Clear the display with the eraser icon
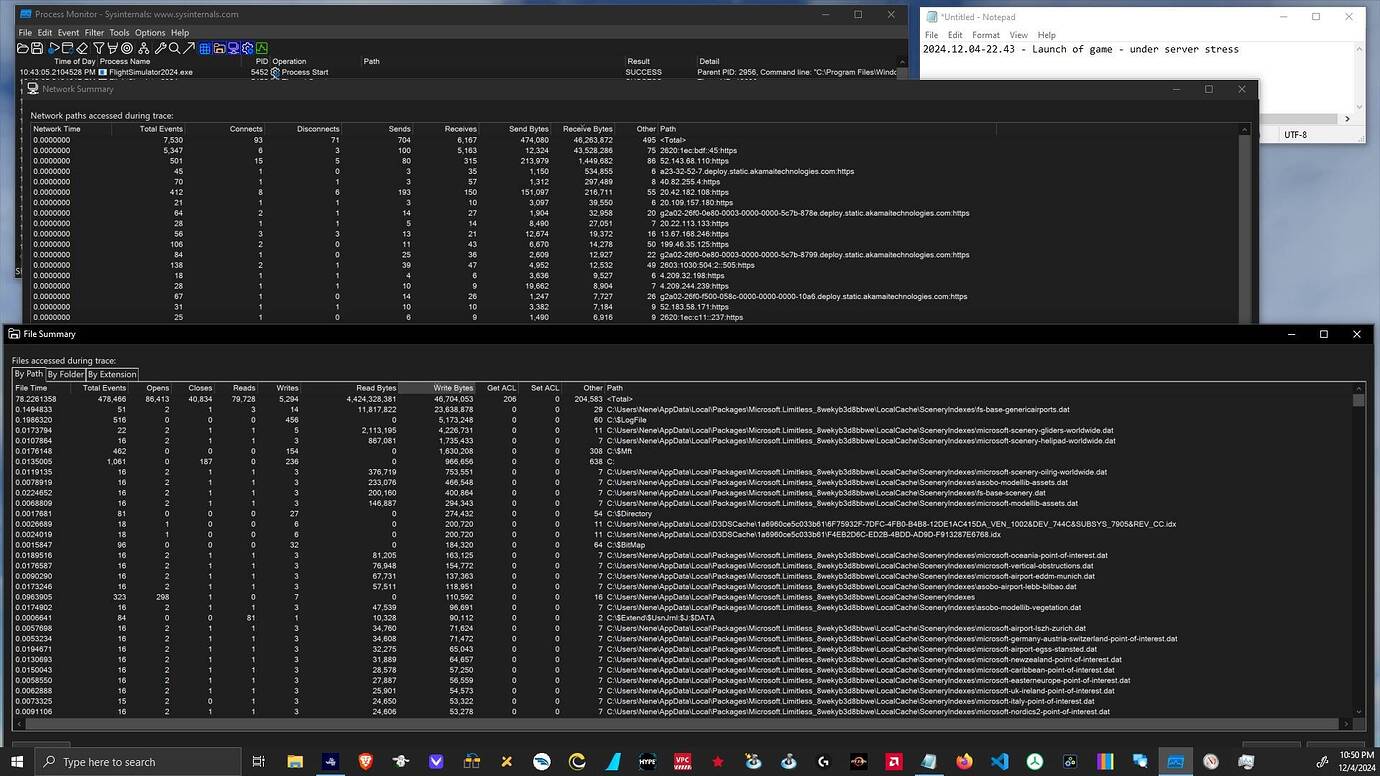 click(82, 48)
